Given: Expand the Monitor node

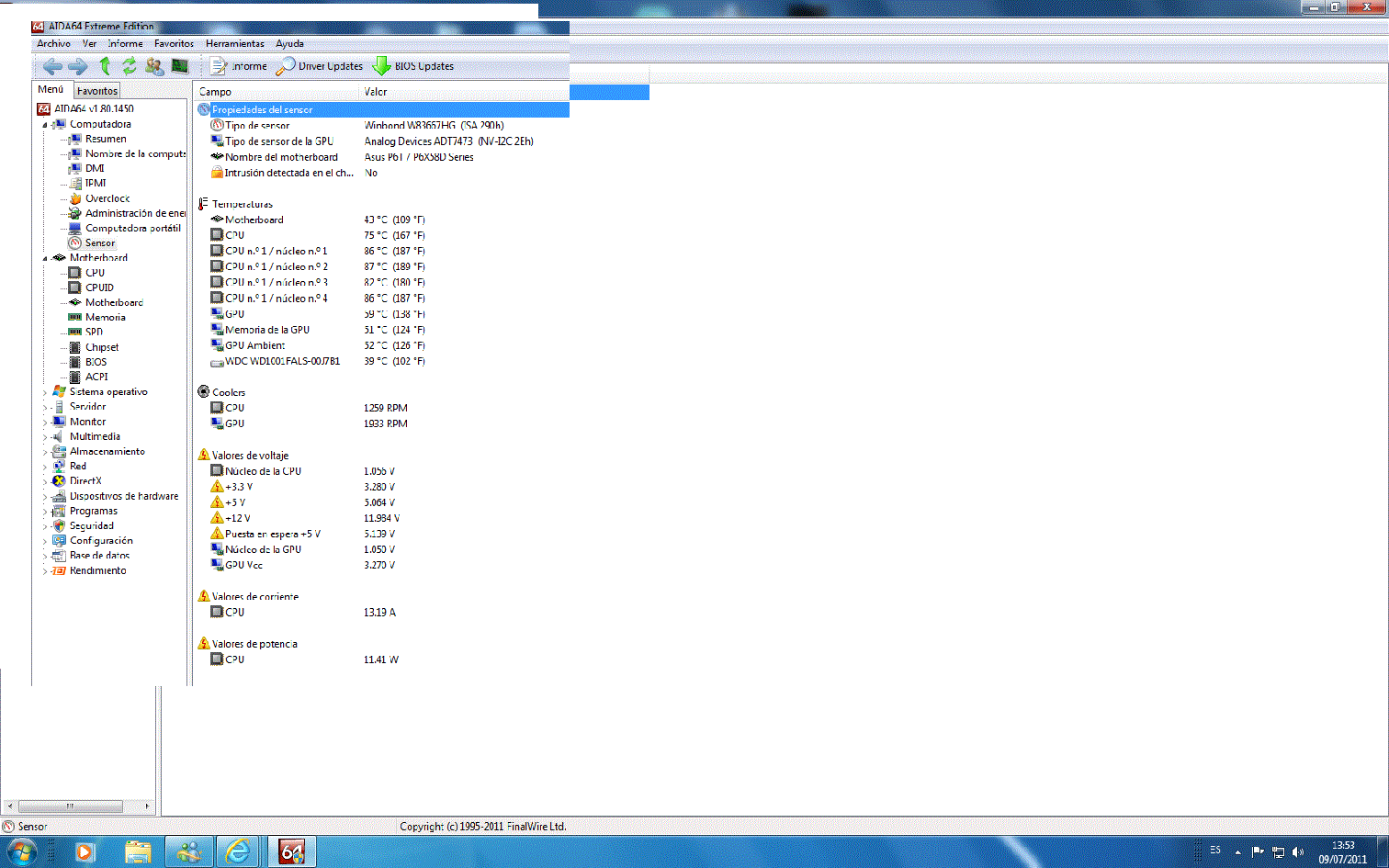Looking at the screenshot, I should [x=44, y=422].
